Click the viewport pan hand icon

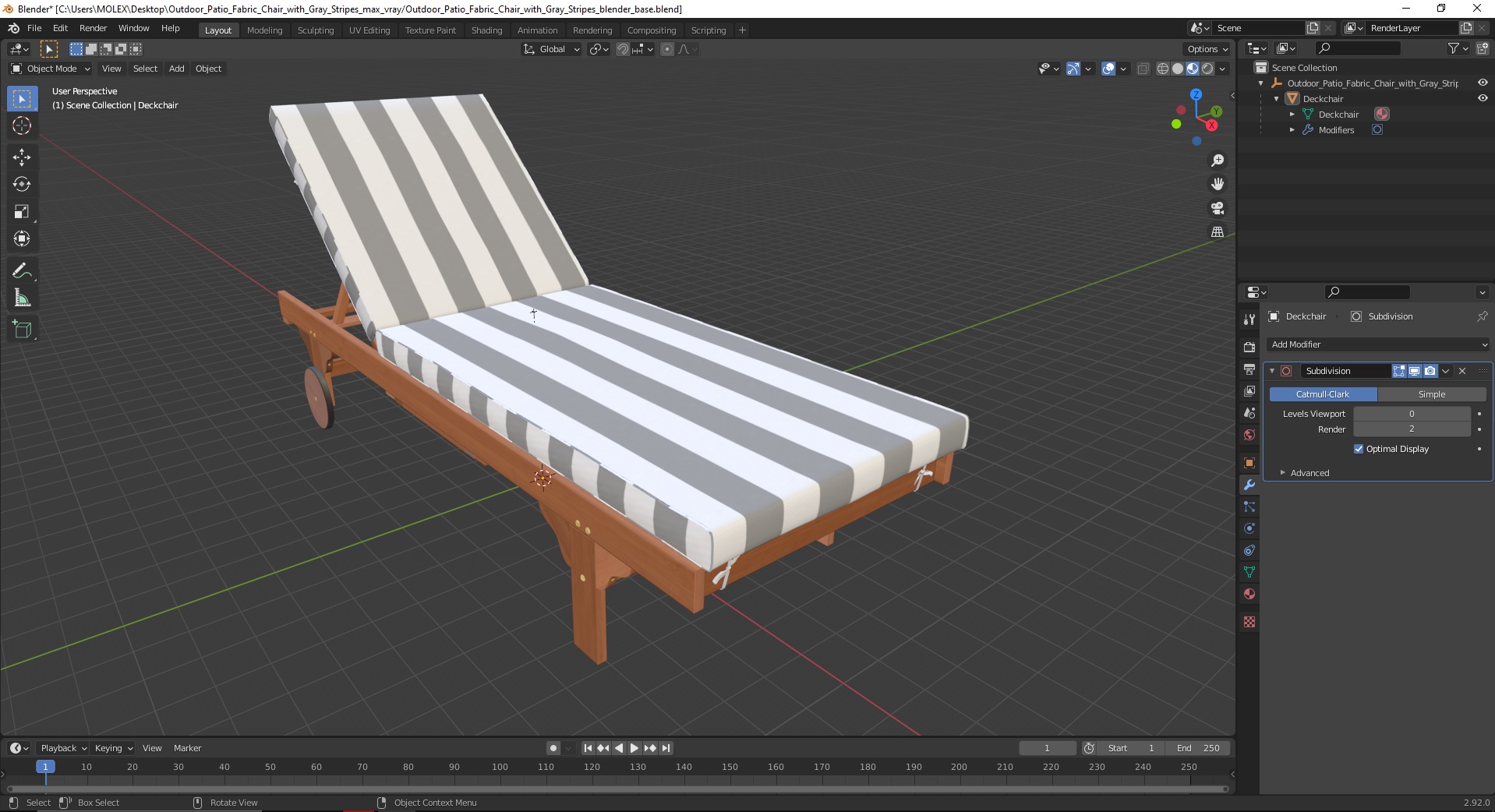tap(1217, 184)
